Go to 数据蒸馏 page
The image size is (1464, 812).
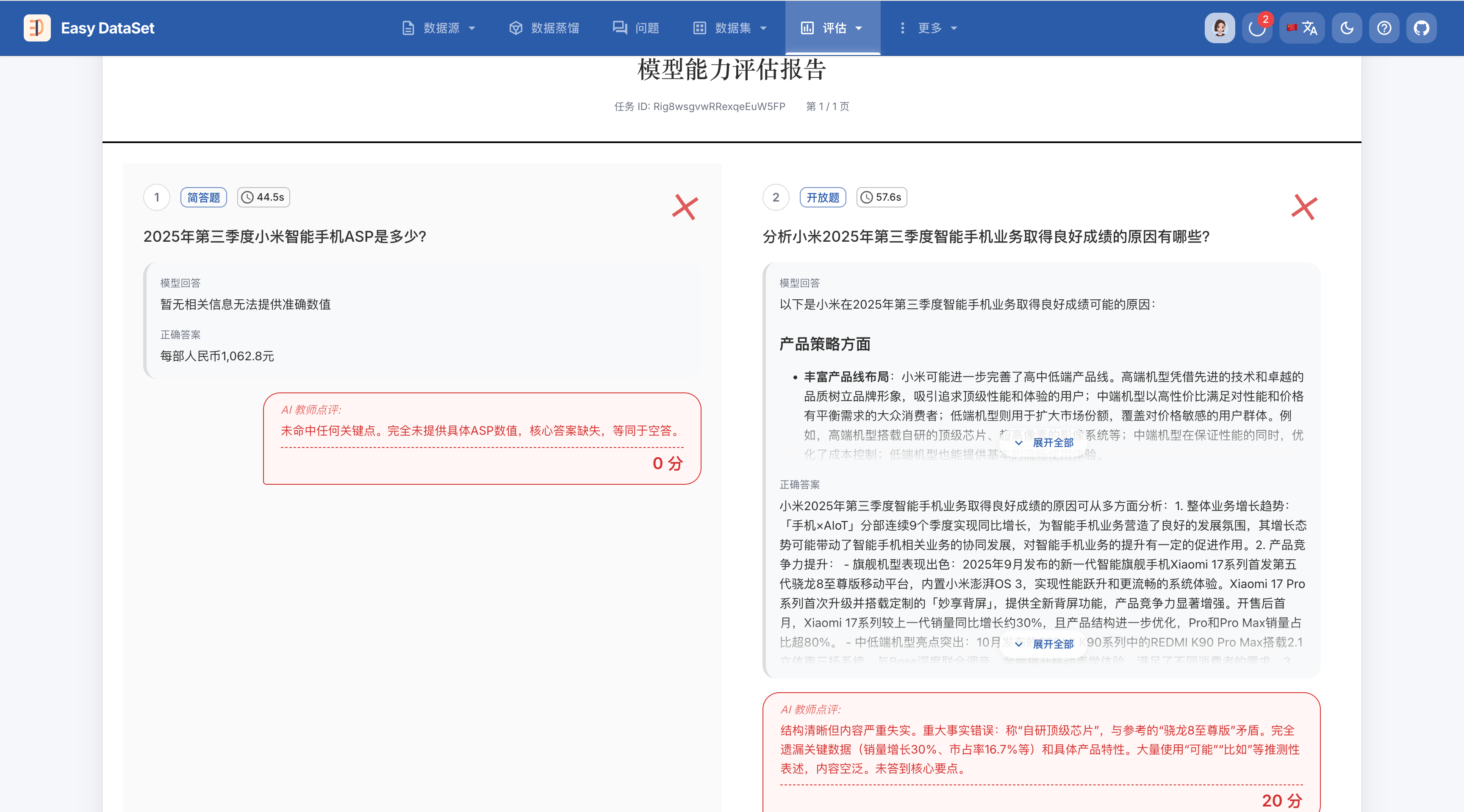click(x=544, y=28)
